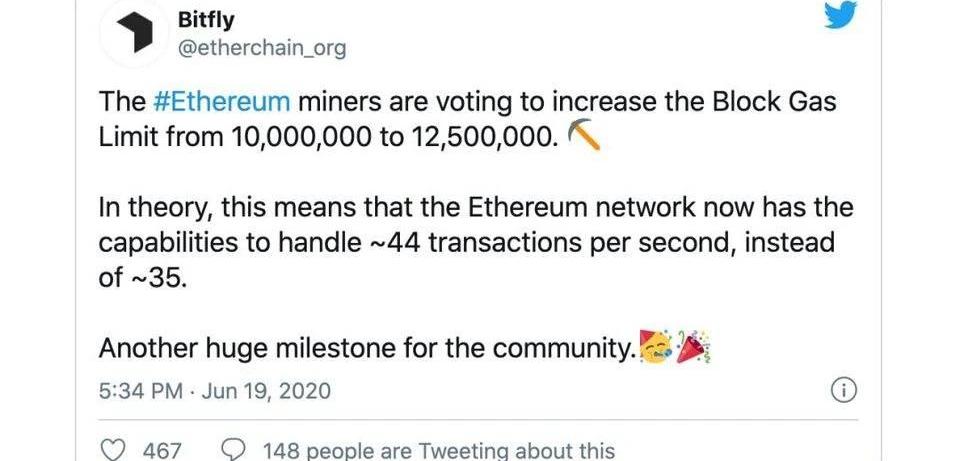The width and height of the screenshot is (960, 461).
Task: Click the party popper emoji
Action: tap(693, 348)
